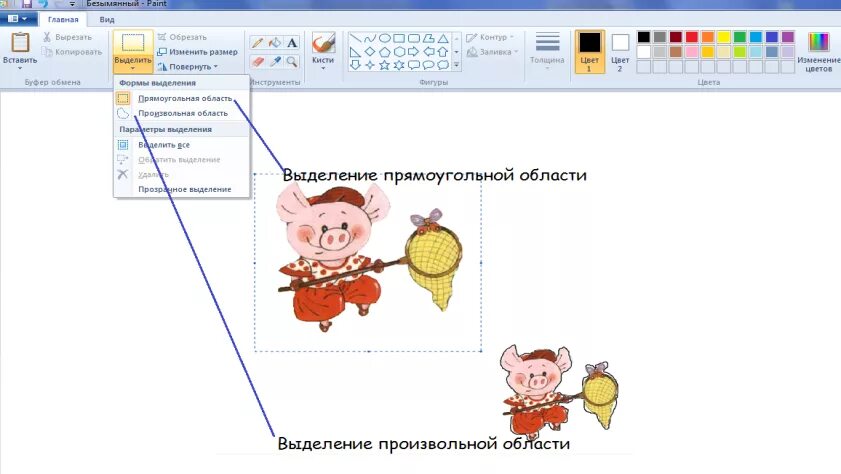Pick the purple palette swatch
Screen dimensions: 841x474
(788, 37)
